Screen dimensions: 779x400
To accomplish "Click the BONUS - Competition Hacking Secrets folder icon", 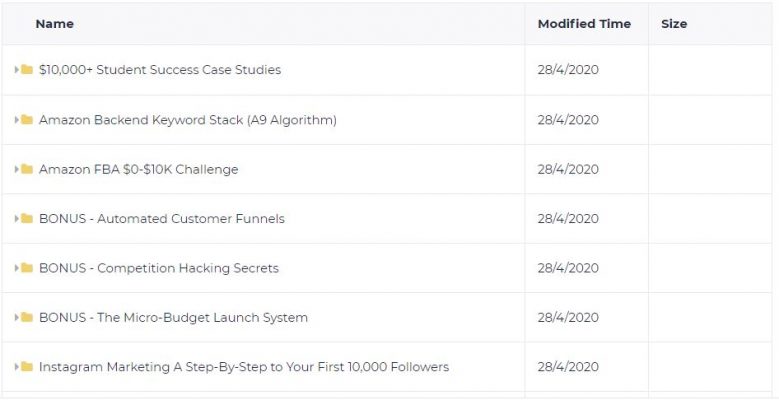I will tap(27, 268).
